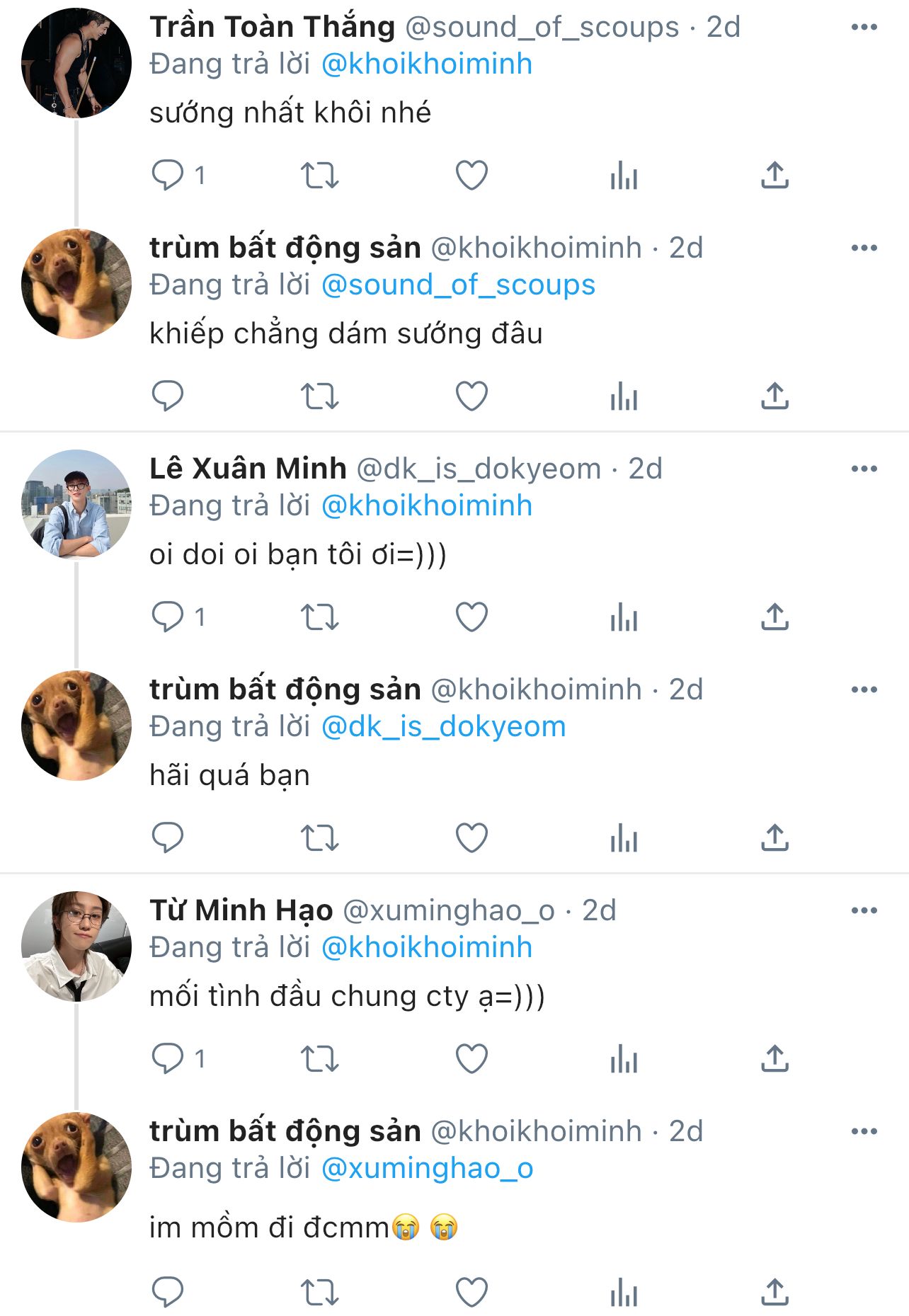The image size is (909, 1316).
Task: Open Từ Minh Hạo's profile avatar
Action: pos(76,946)
